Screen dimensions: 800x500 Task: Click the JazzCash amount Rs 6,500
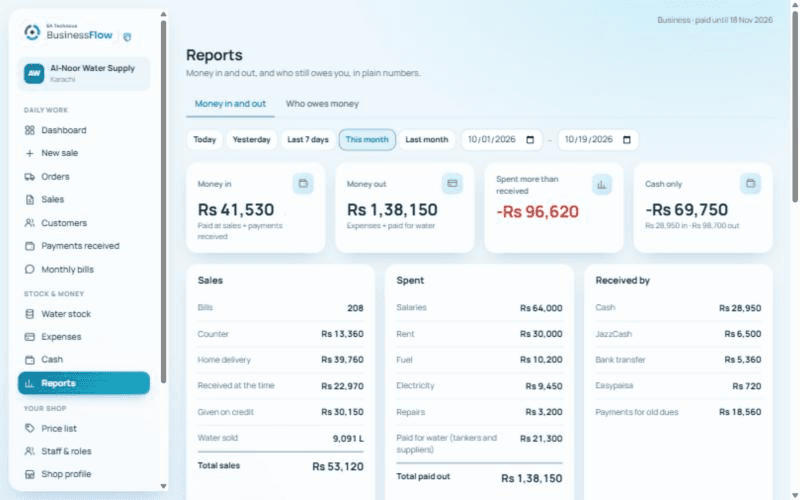point(743,334)
